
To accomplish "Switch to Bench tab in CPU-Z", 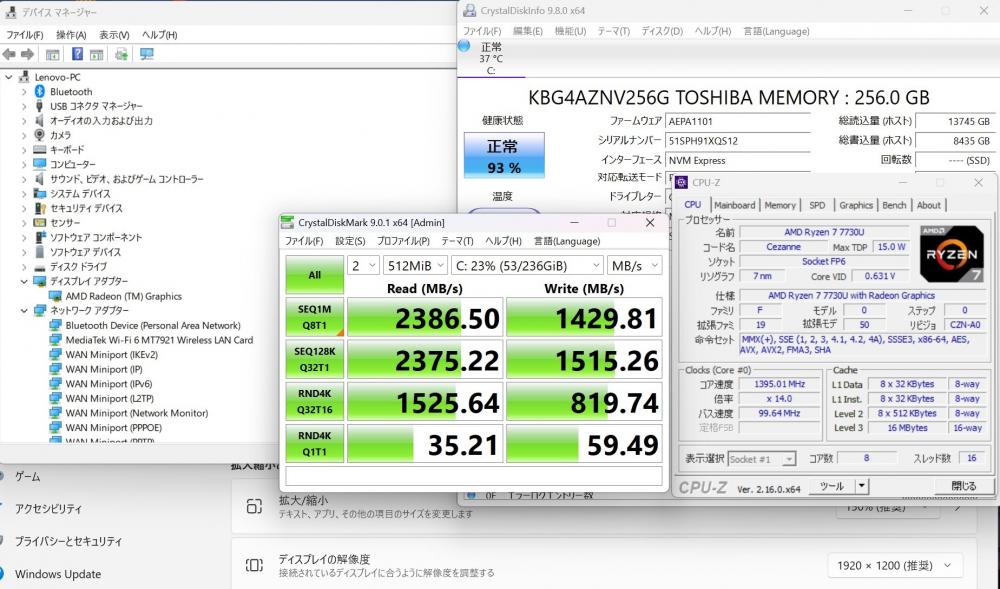I will click(x=893, y=205).
